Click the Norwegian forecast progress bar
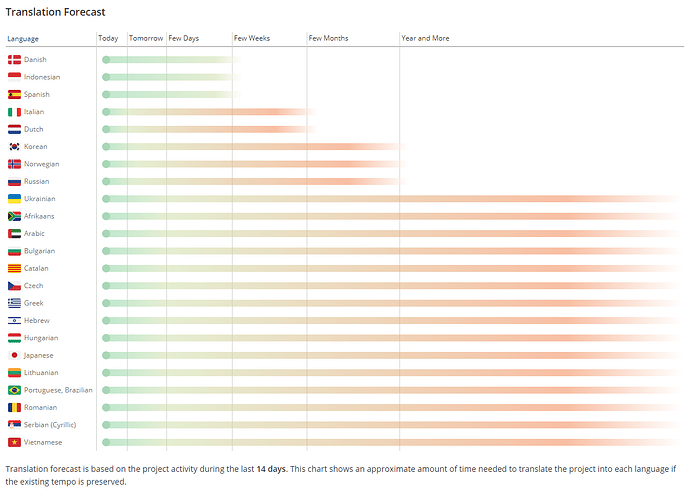Screen dimensions: 690x491 255,164
